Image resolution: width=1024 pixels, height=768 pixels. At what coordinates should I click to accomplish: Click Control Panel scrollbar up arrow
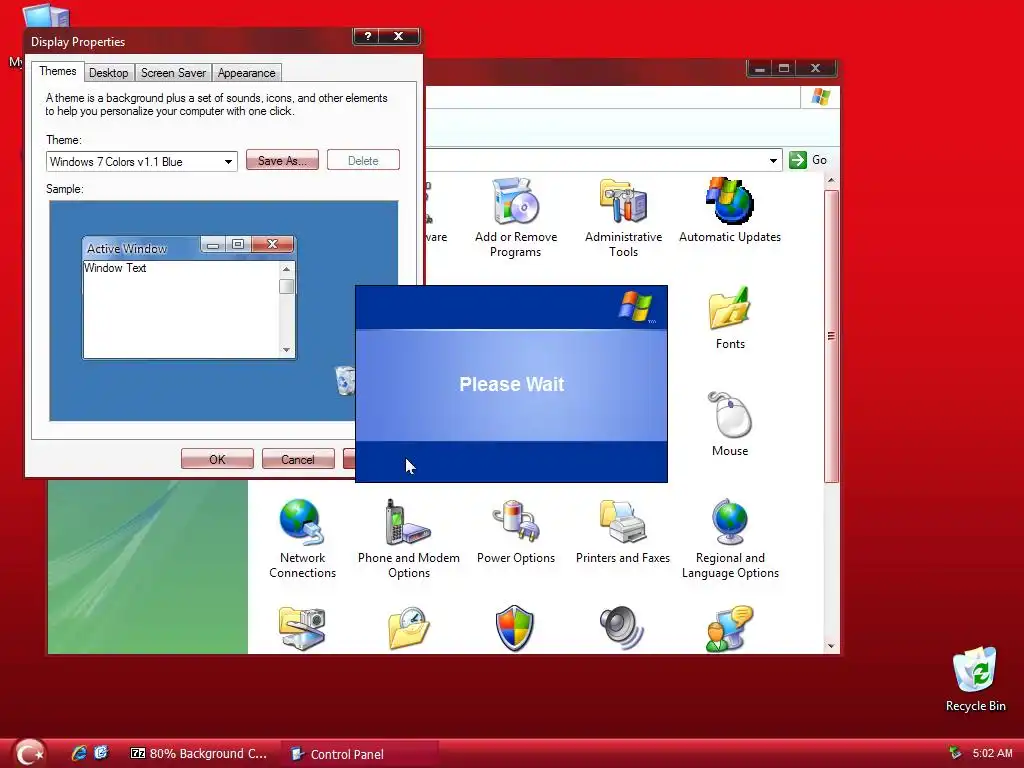pyautogui.click(x=831, y=181)
